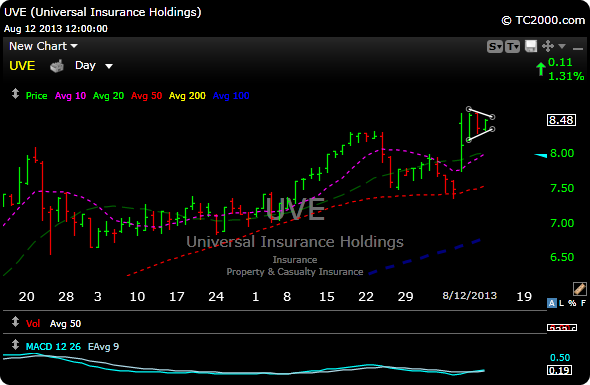
Task: Select the % percent scale toggle
Action: (572, 303)
